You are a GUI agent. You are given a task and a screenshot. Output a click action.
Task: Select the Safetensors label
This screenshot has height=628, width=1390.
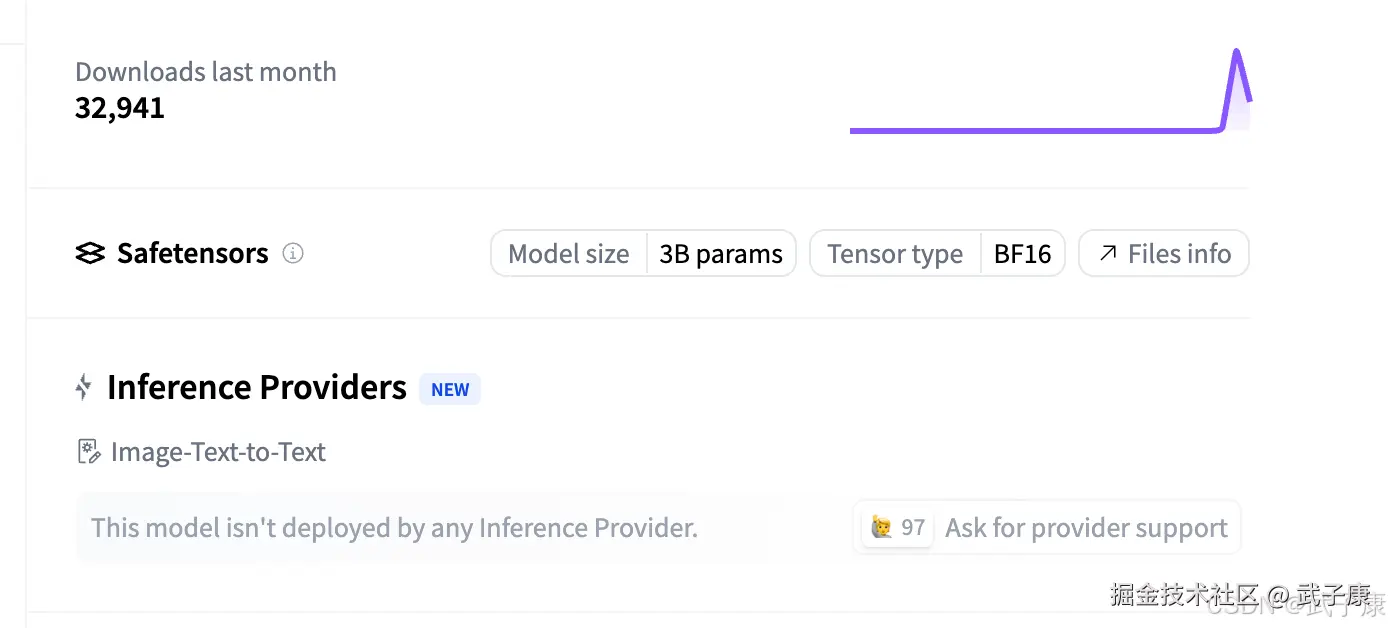192,254
